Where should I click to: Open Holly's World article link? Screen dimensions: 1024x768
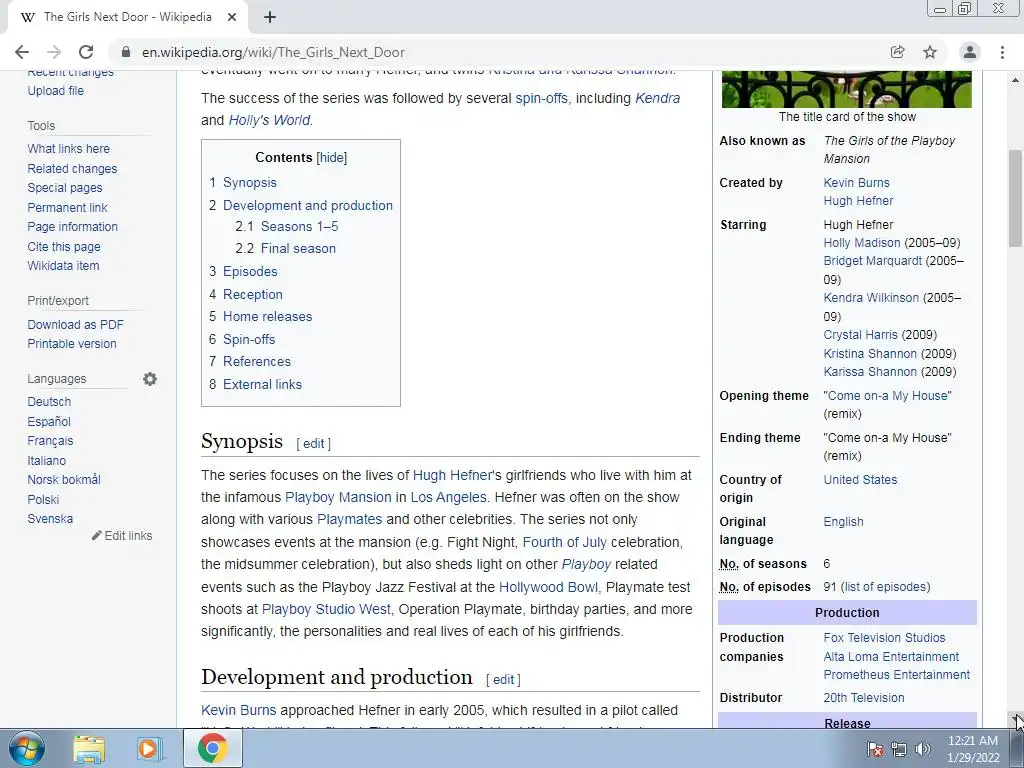269,120
